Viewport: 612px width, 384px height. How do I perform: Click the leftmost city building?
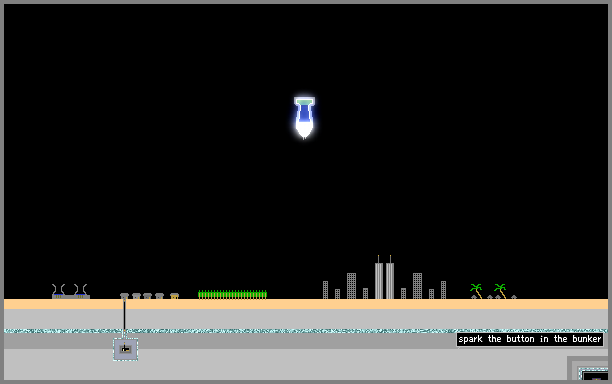(326, 290)
